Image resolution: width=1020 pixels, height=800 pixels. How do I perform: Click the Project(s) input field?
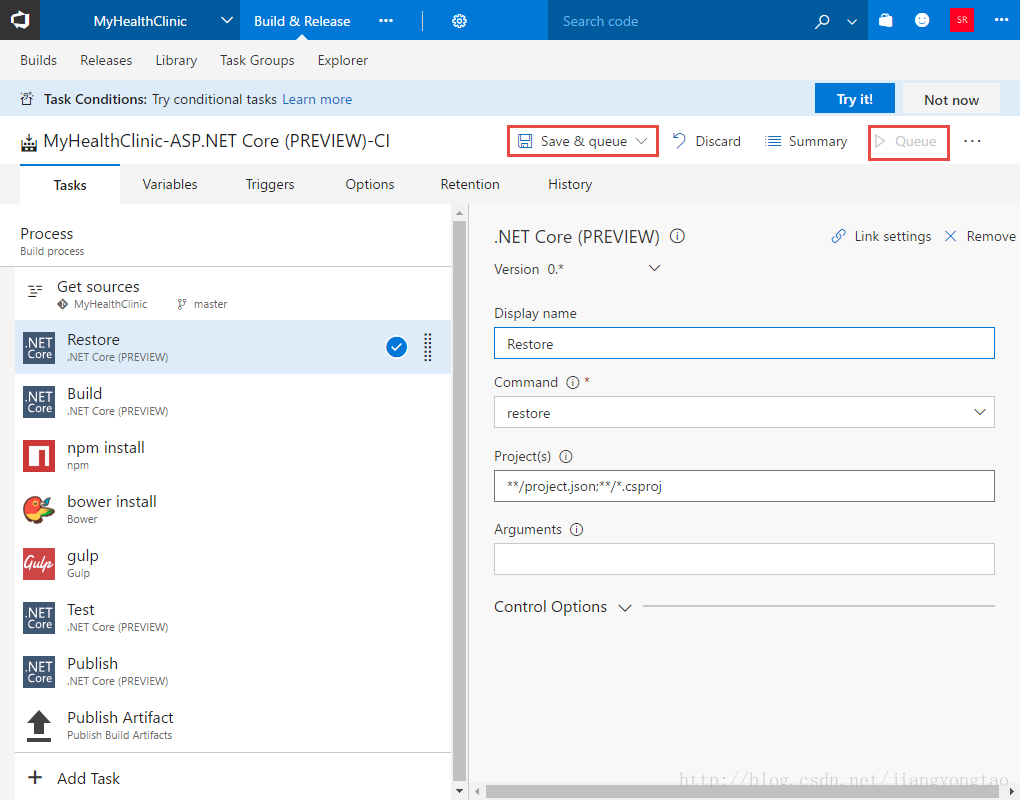(x=744, y=486)
